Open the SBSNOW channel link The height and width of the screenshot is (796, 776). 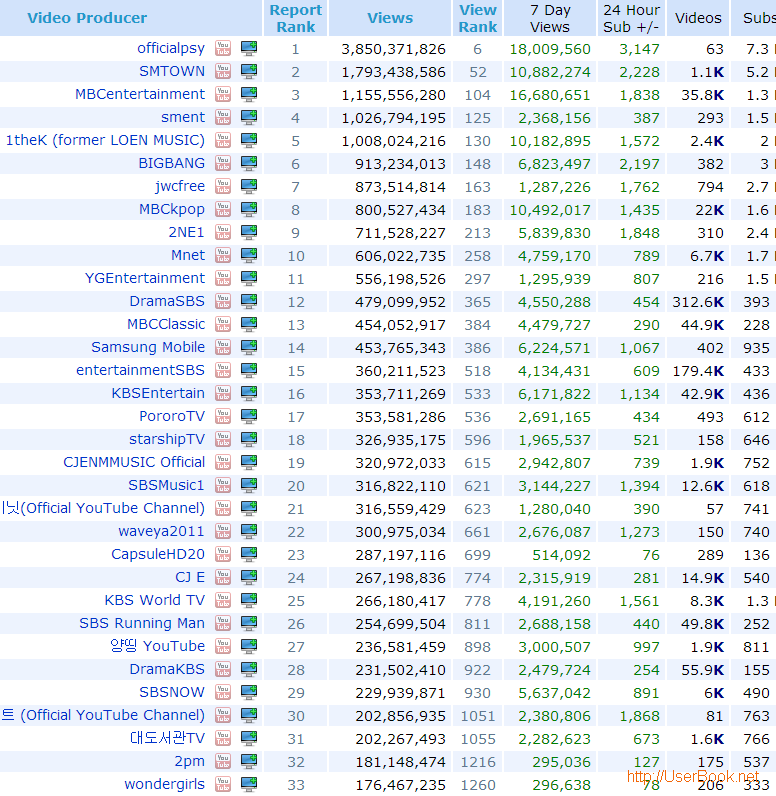tap(172, 692)
